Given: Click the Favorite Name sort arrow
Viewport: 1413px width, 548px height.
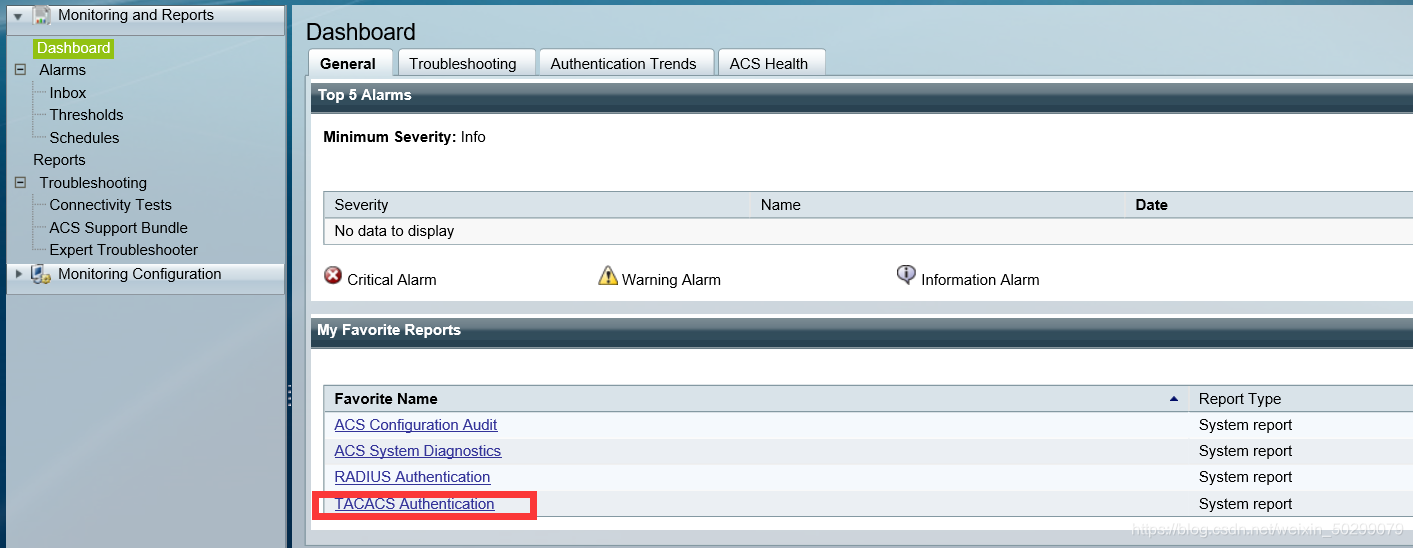Looking at the screenshot, I should pyautogui.click(x=1174, y=399).
